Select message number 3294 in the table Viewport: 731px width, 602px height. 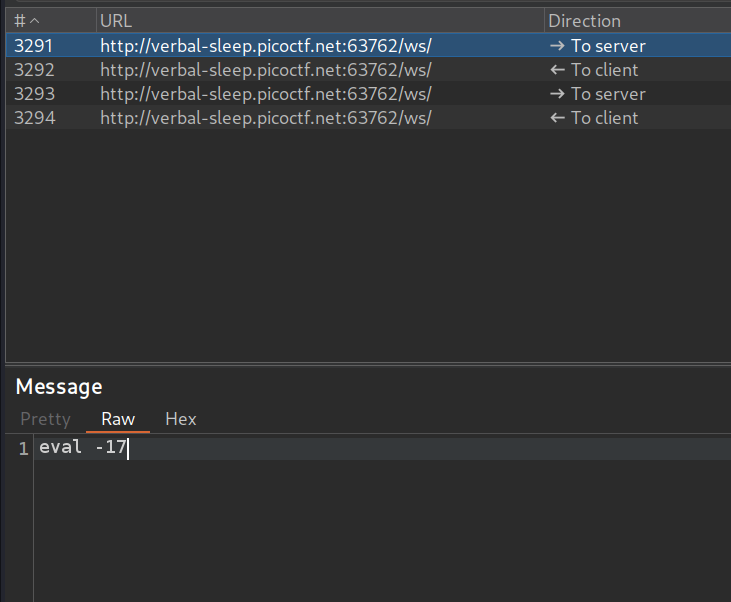33,118
